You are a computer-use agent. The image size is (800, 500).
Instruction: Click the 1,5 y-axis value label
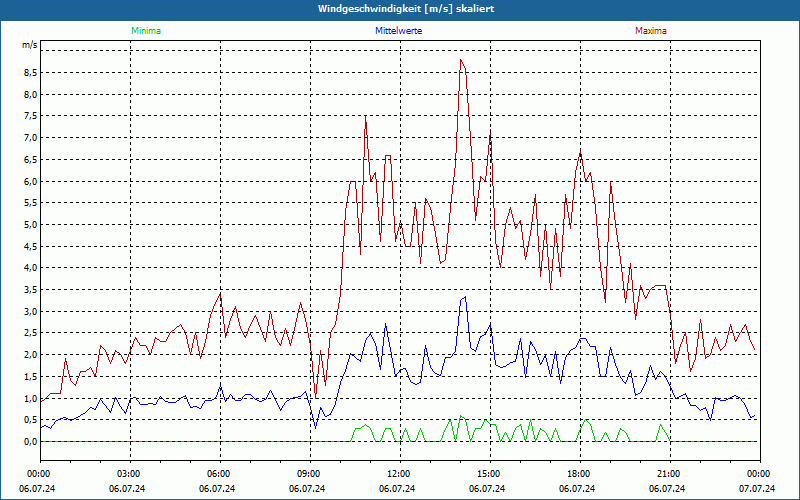29,377
